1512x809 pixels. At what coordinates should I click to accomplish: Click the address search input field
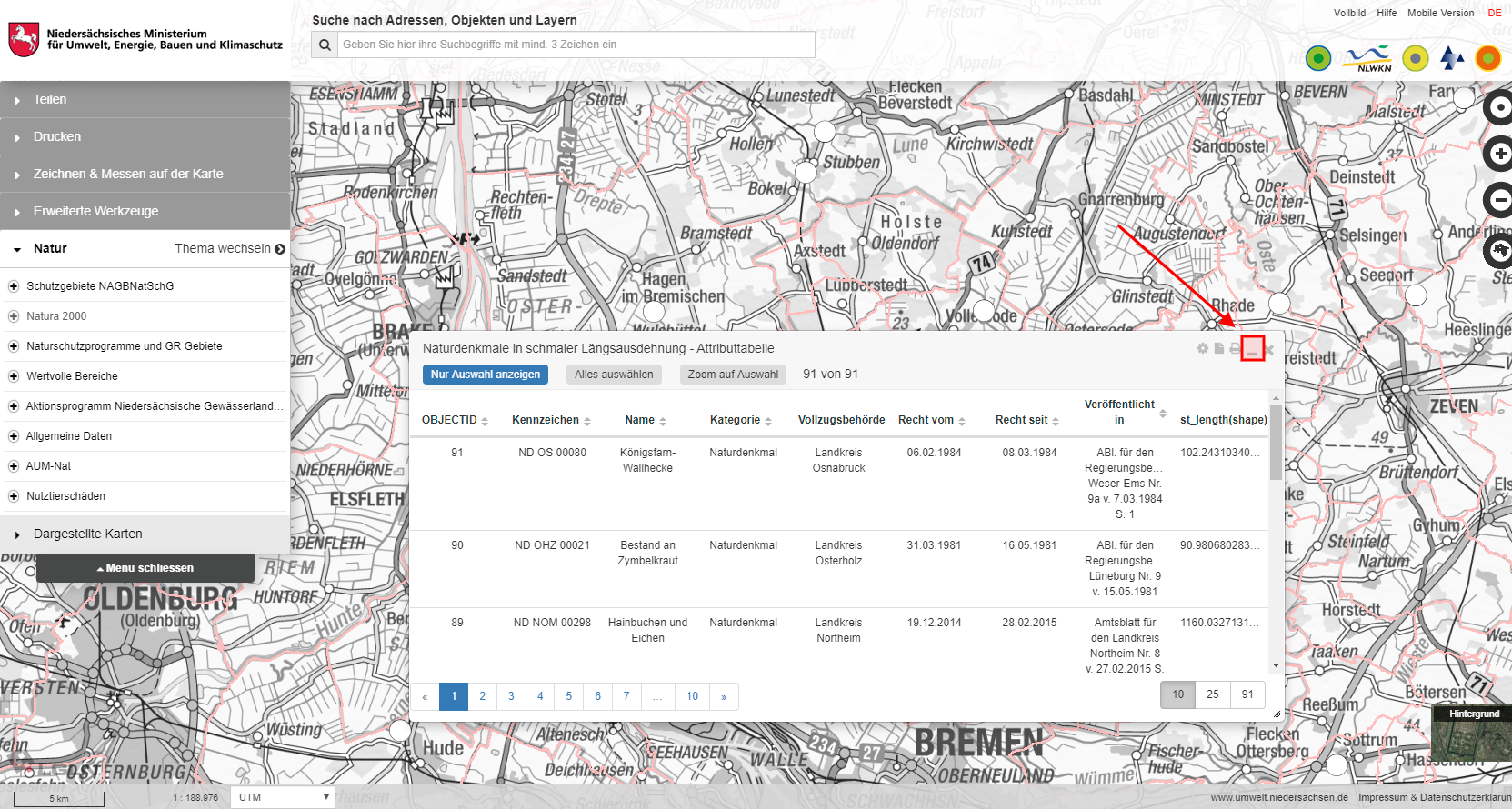(x=576, y=45)
